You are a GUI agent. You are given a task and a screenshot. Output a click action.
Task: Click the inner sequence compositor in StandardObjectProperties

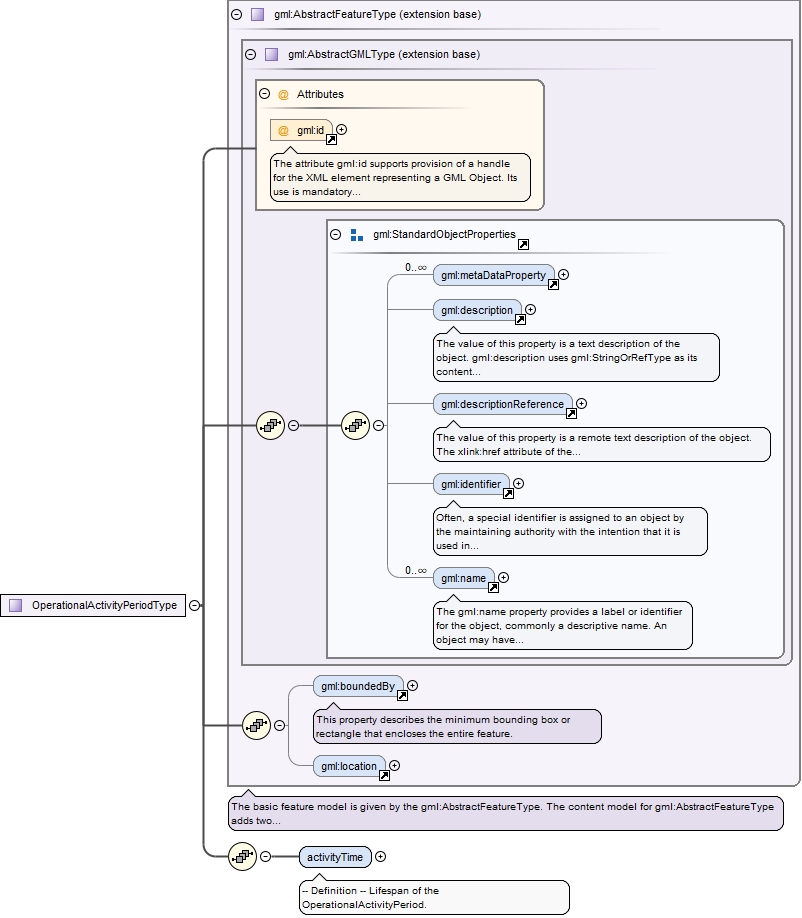point(355,426)
